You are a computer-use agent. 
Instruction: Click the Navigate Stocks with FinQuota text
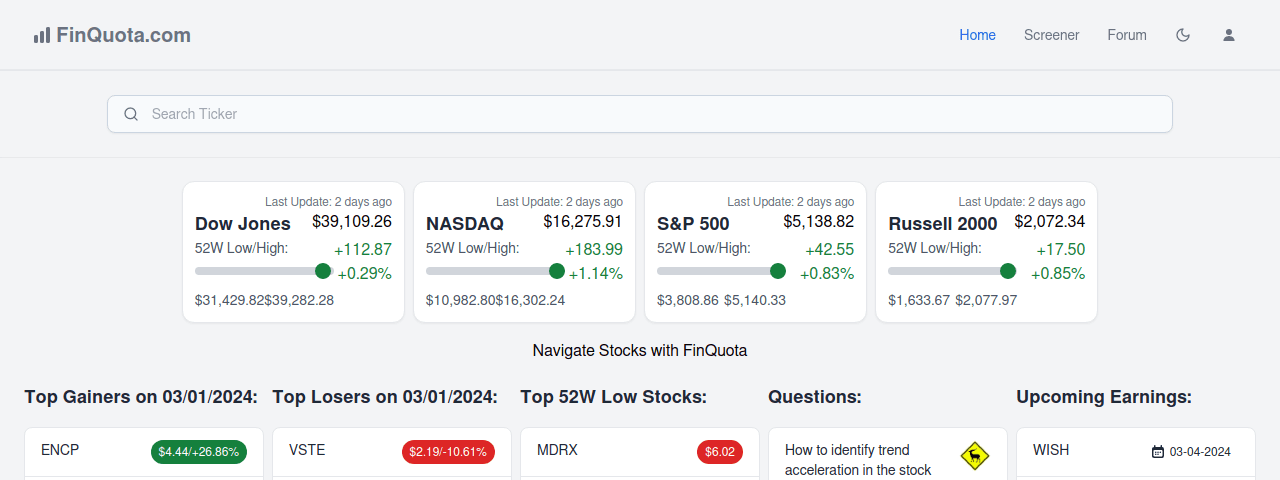[640, 351]
